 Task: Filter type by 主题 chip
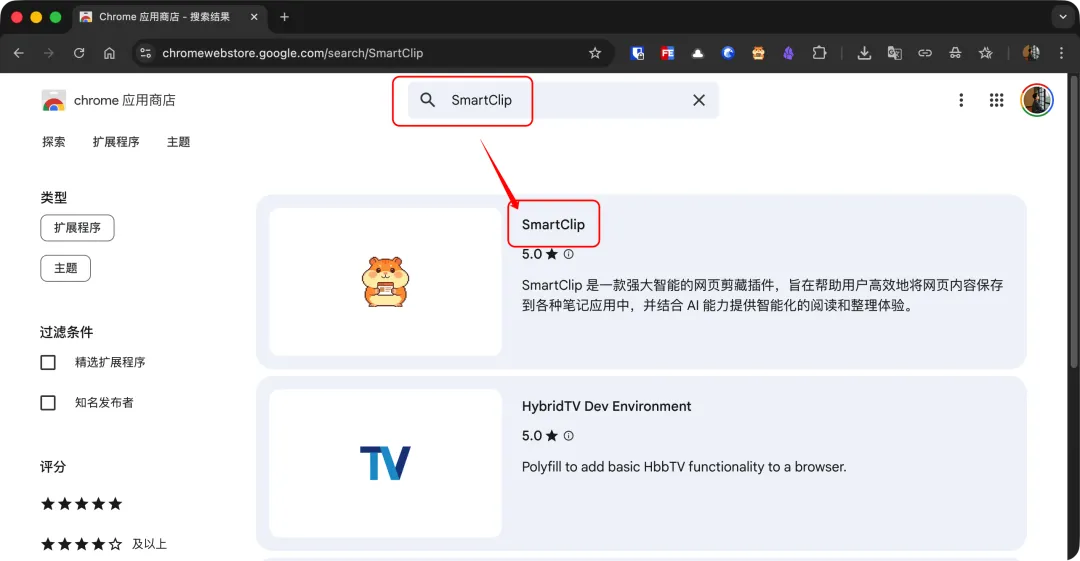[65, 268]
